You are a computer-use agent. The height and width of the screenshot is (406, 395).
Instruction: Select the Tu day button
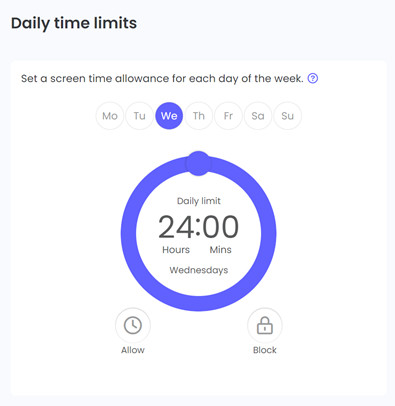139,116
